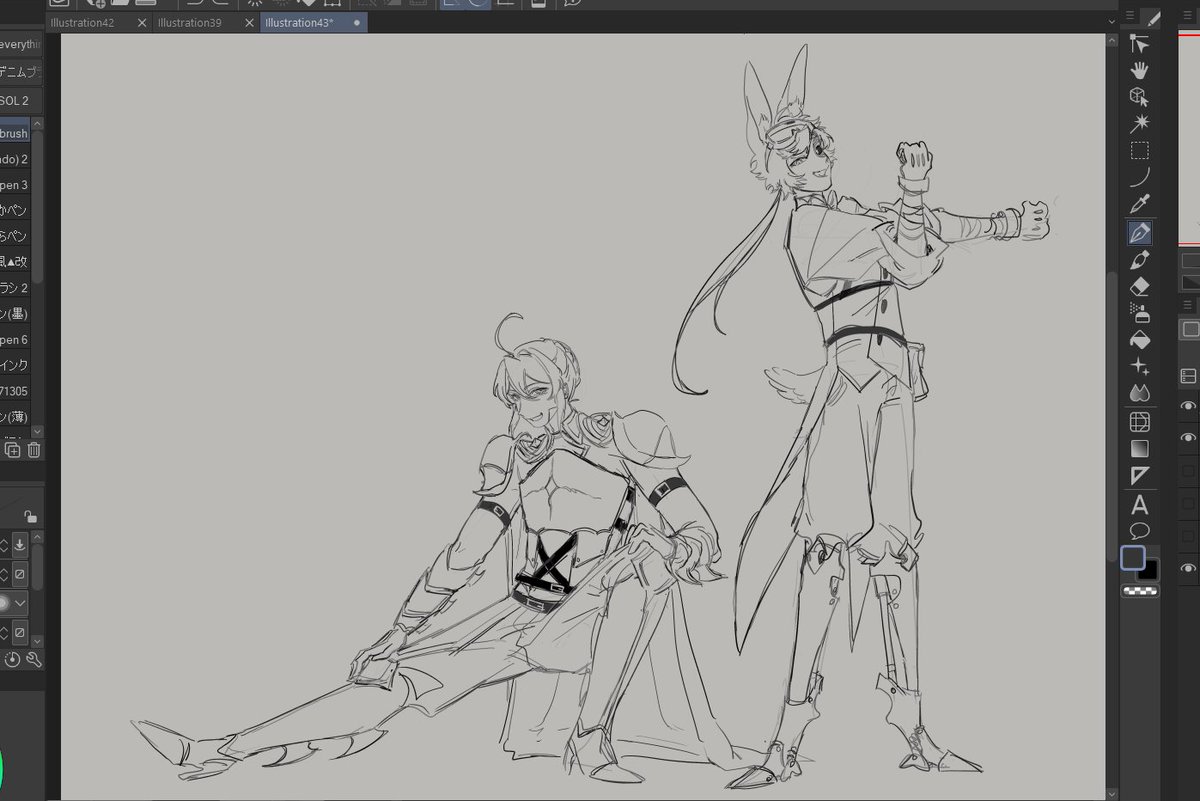Click the download-arrow setting button in tool property
Image resolution: width=1200 pixels, height=801 pixels.
tap(19, 546)
